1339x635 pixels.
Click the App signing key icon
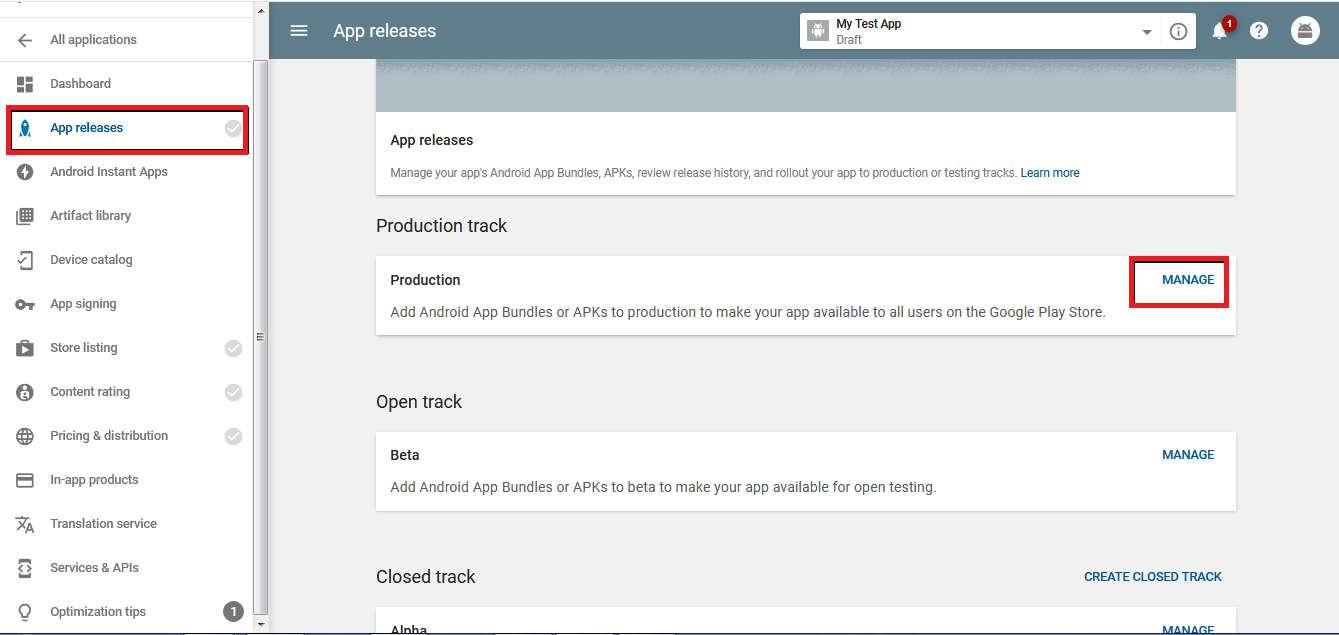25,304
